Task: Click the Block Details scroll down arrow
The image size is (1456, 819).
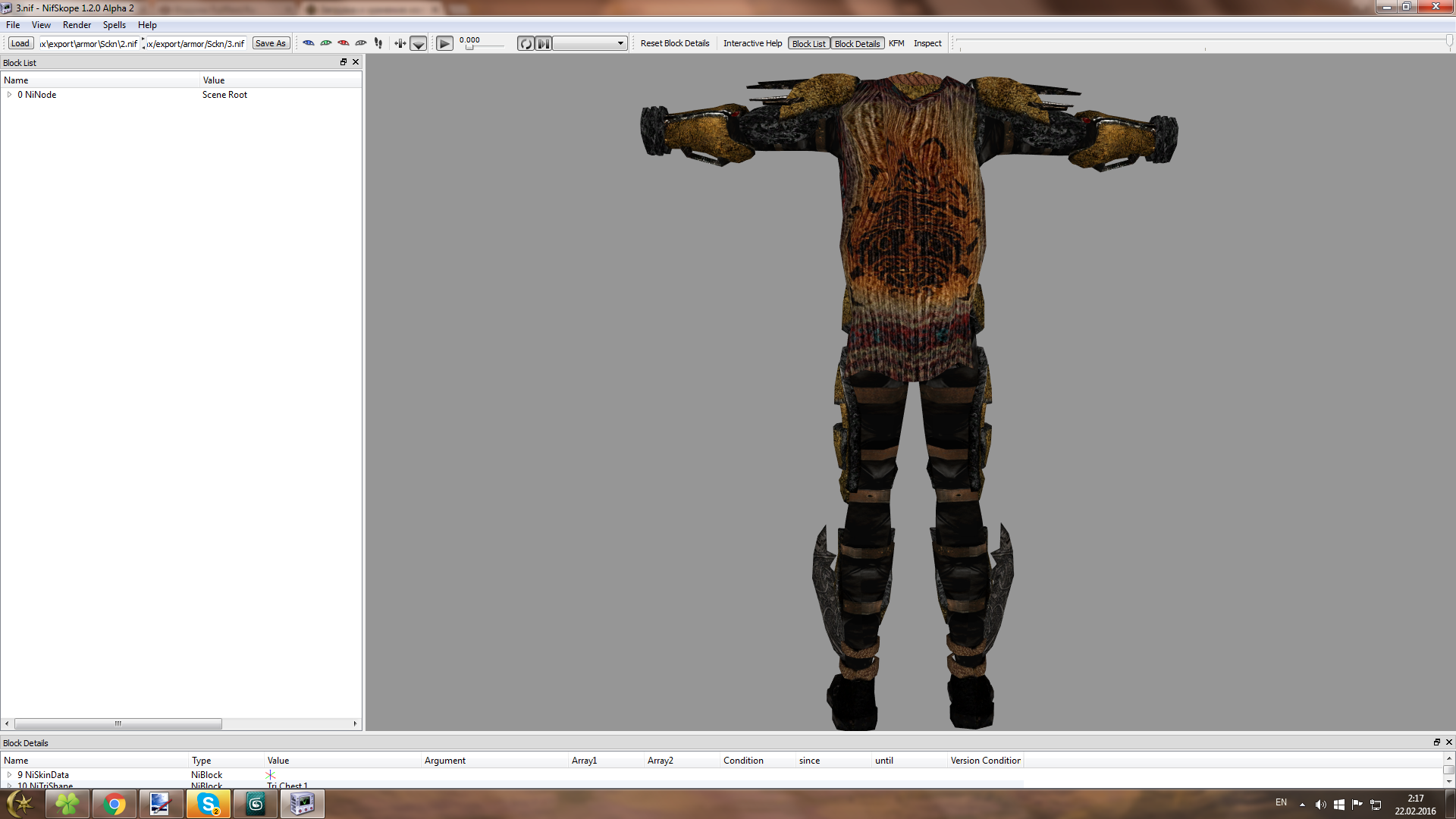Action: pyautogui.click(x=1448, y=781)
